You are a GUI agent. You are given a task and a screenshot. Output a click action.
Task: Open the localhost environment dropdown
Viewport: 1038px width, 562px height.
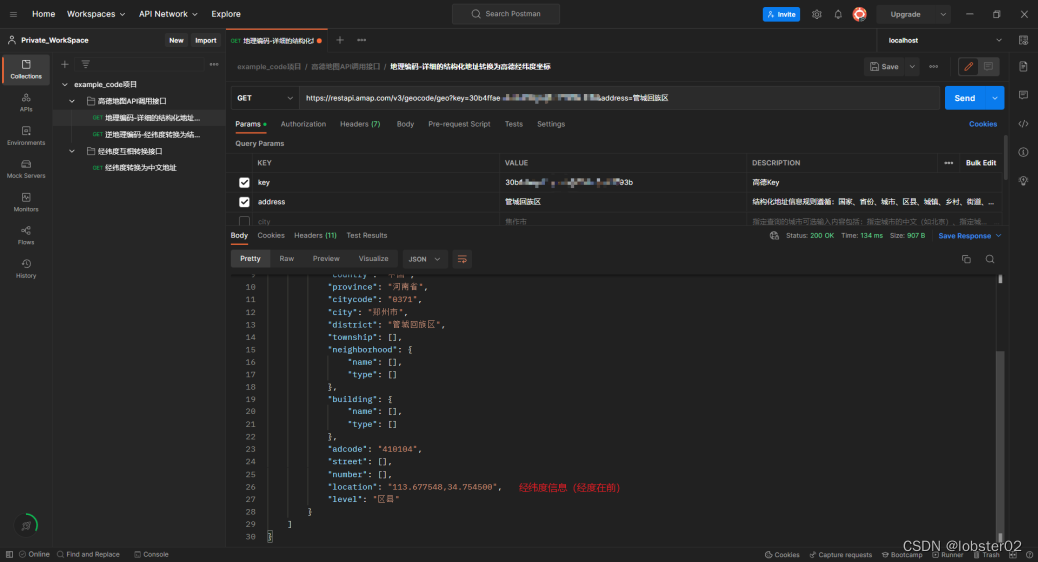coord(945,40)
